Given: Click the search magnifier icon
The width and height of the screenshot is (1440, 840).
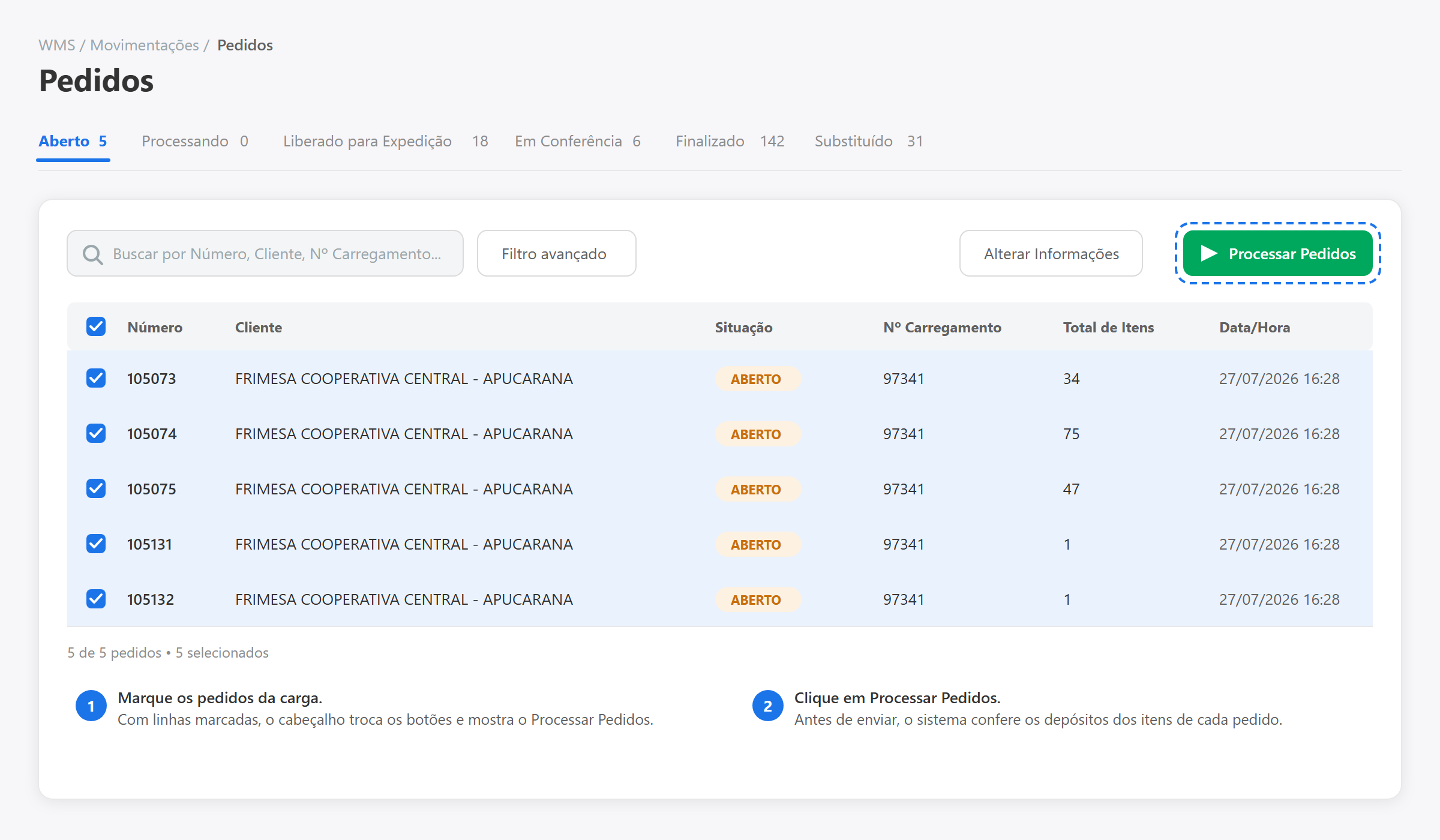Looking at the screenshot, I should click(92, 254).
